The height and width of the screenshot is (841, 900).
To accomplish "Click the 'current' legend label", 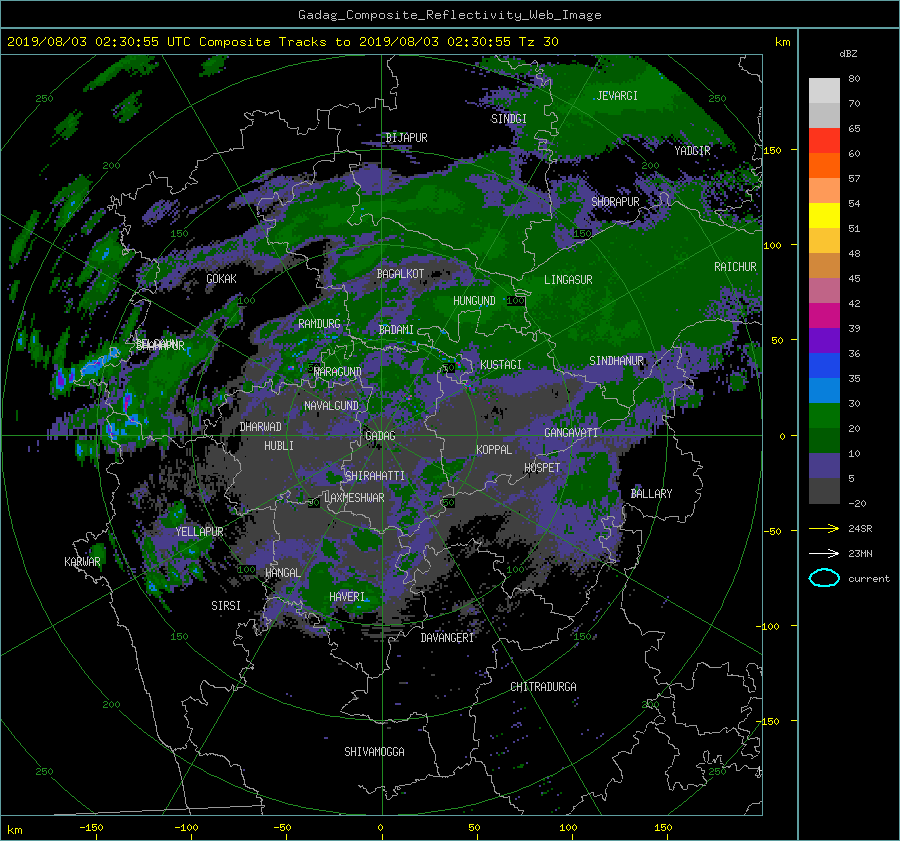I will (869, 579).
